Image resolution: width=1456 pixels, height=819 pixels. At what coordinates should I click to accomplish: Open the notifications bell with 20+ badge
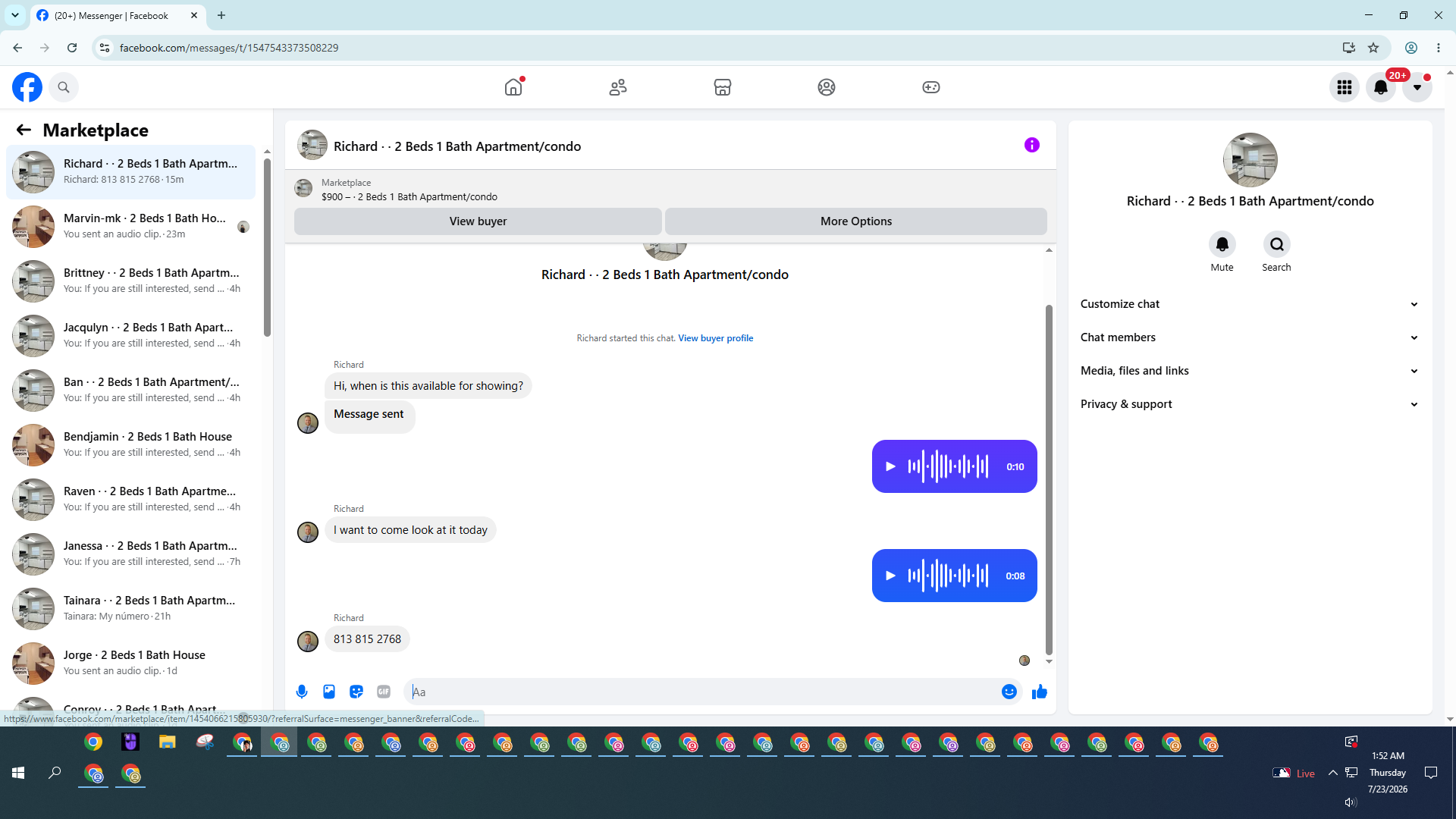pos(1381,87)
